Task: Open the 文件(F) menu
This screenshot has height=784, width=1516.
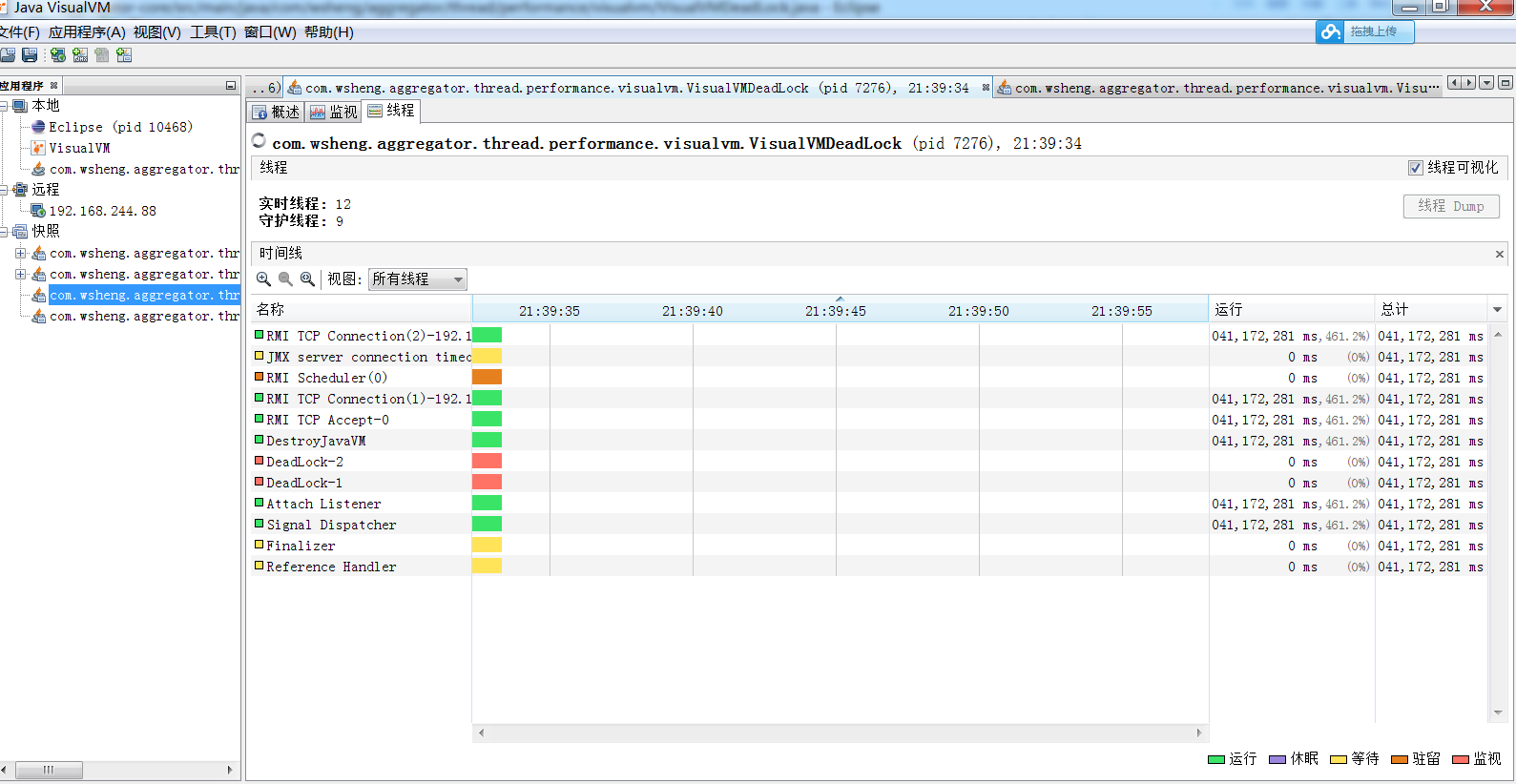Action: pyautogui.click(x=19, y=32)
